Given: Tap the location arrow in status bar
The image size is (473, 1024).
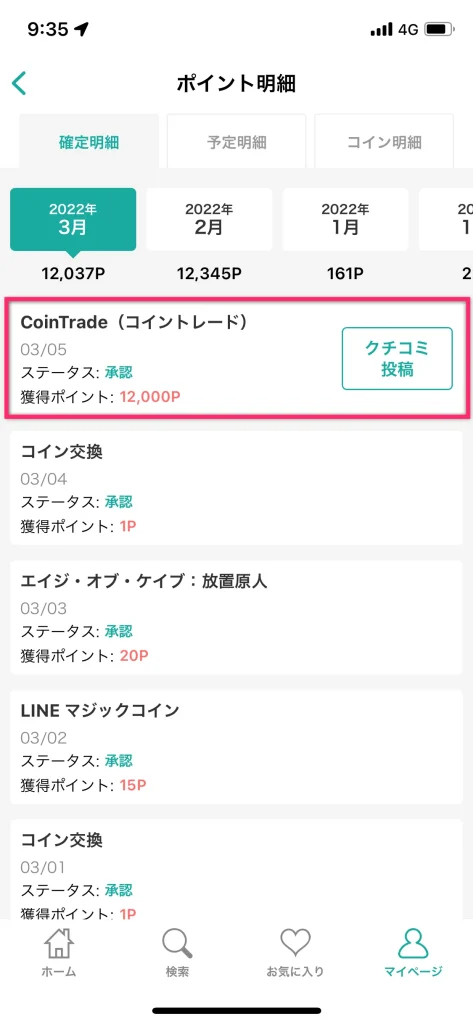Looking at the screenshot, I should pos(81,29).
